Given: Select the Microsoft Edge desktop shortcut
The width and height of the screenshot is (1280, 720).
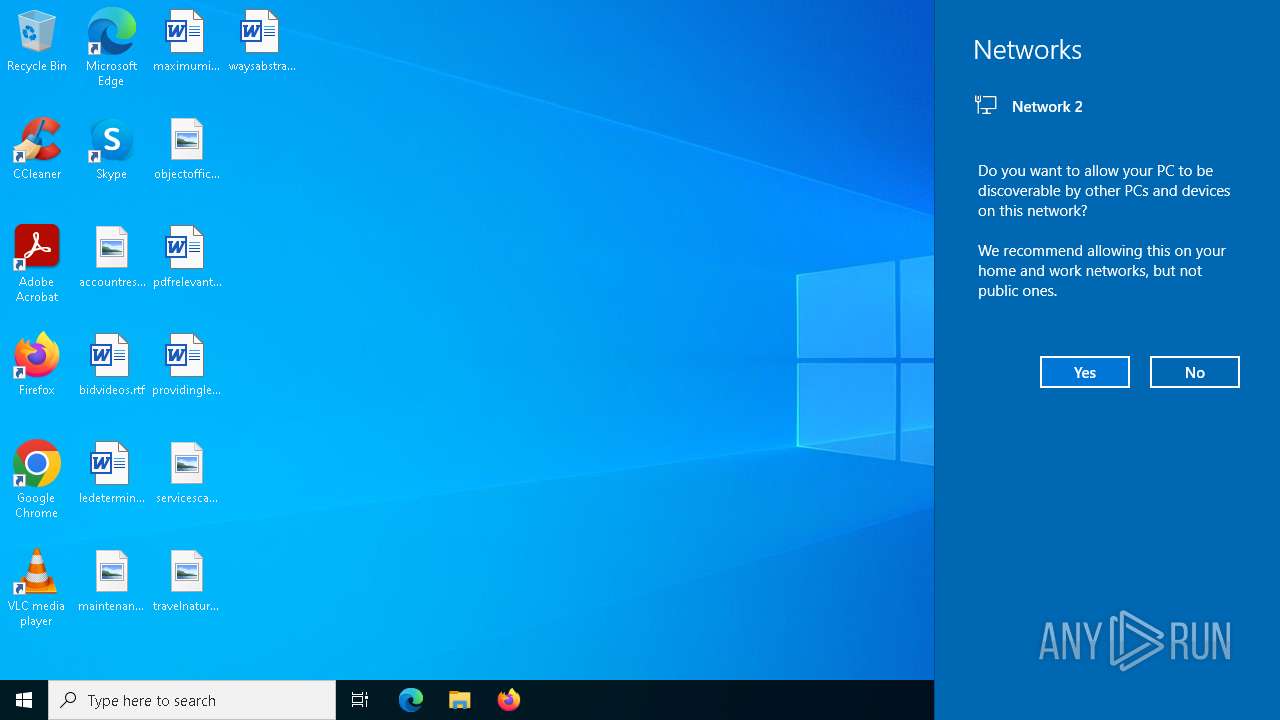Looking at the screenshot, I should tap(111, 48).
